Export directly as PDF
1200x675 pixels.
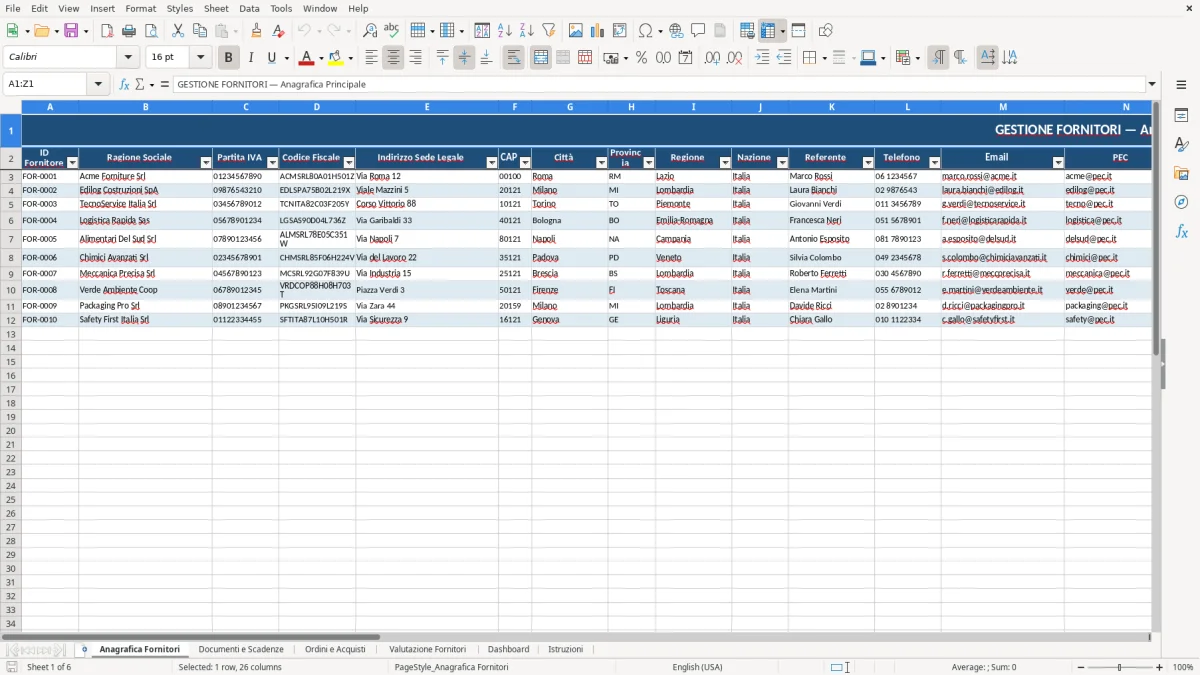107,31
